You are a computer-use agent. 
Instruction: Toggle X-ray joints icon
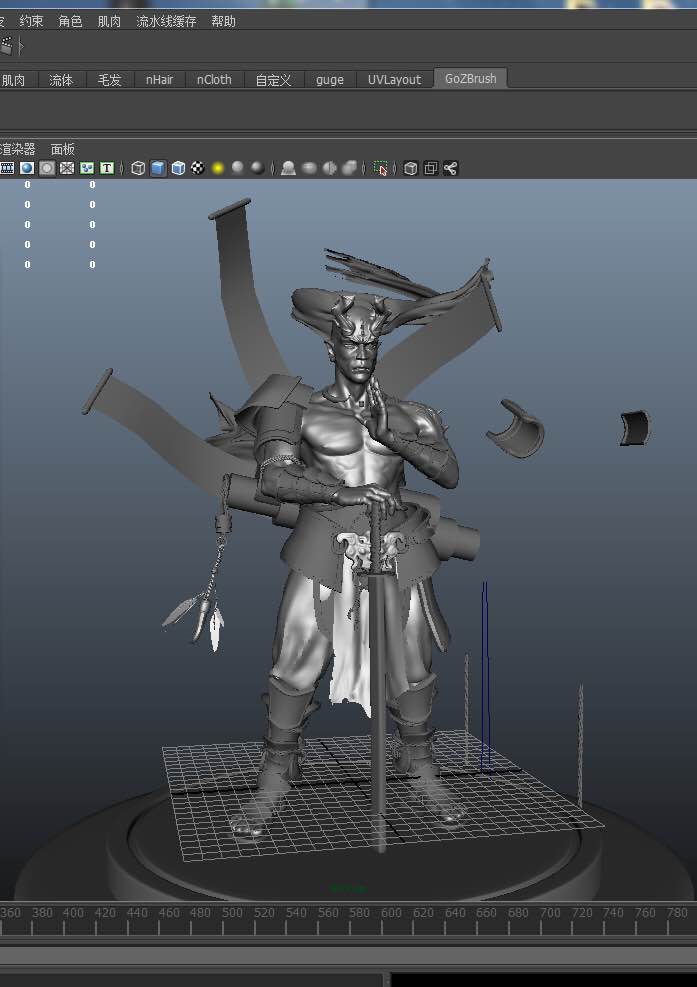450,168
